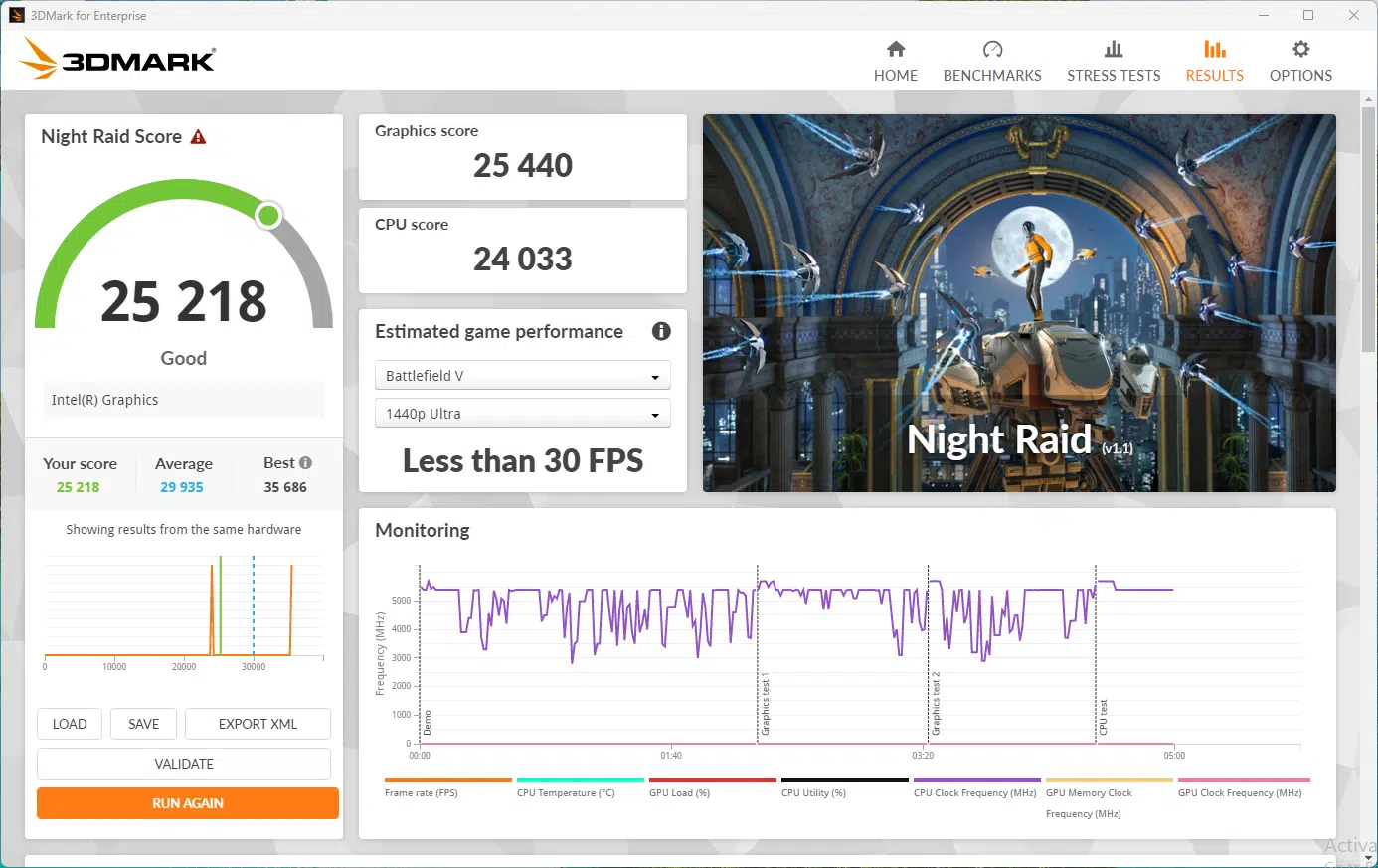Click the Intel(R) Graphics label
Screen dimensions: 1378x868
pos(104,400)
